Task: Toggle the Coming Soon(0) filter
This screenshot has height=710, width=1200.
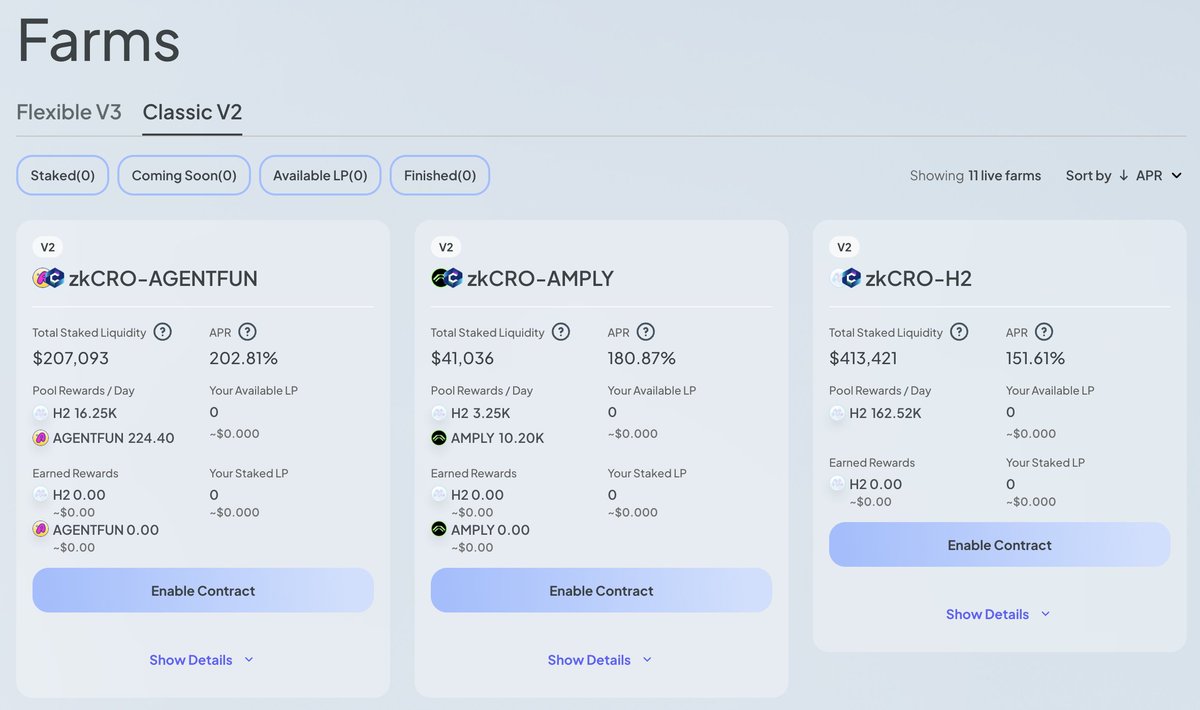Action: click(x=183, y=174)
